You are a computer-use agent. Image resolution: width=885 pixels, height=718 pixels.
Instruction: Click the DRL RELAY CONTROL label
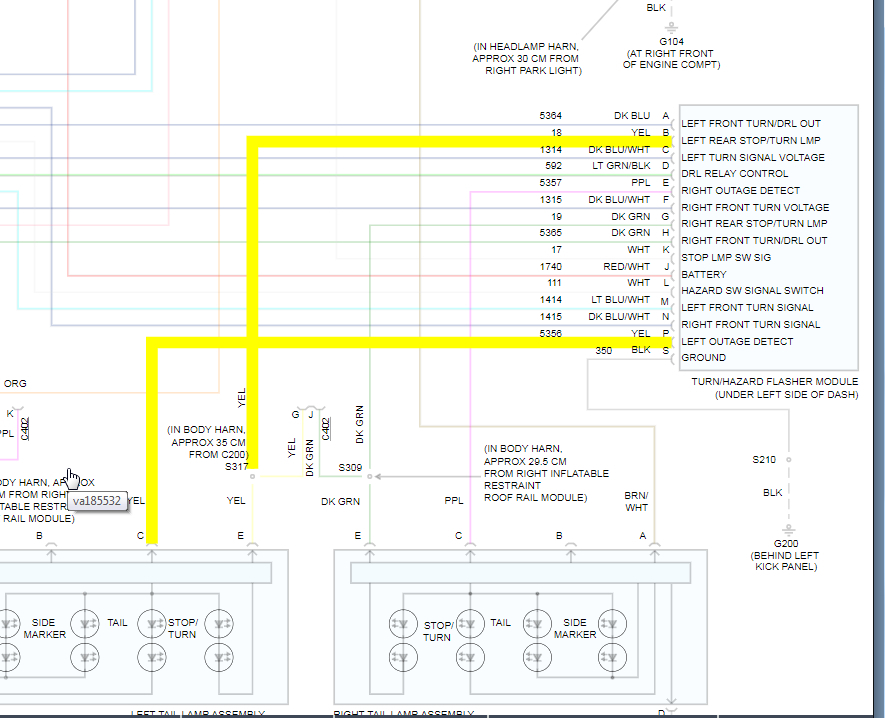(x=734, y=174)
